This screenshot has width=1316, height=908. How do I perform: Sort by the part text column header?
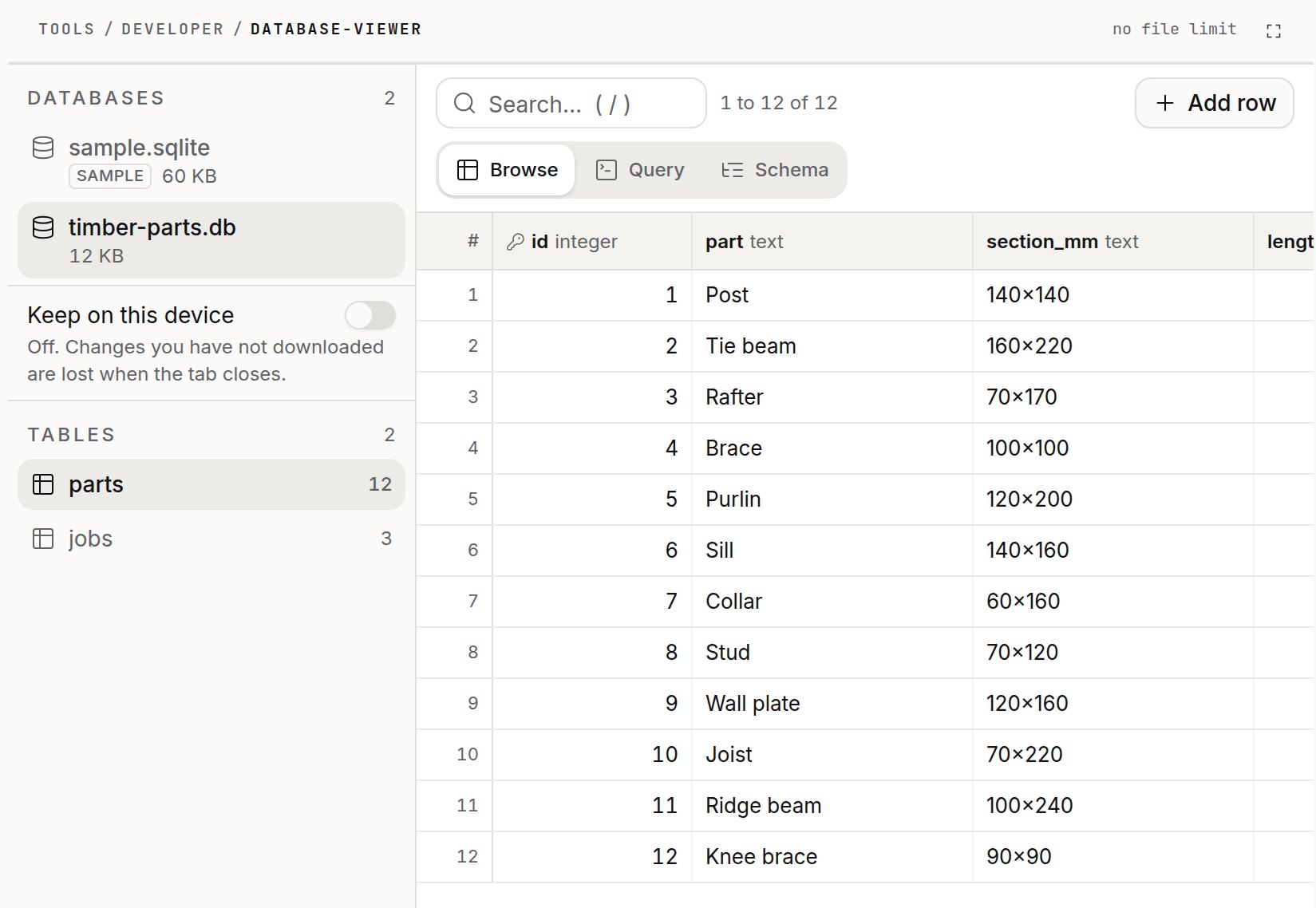coord(832,242)
